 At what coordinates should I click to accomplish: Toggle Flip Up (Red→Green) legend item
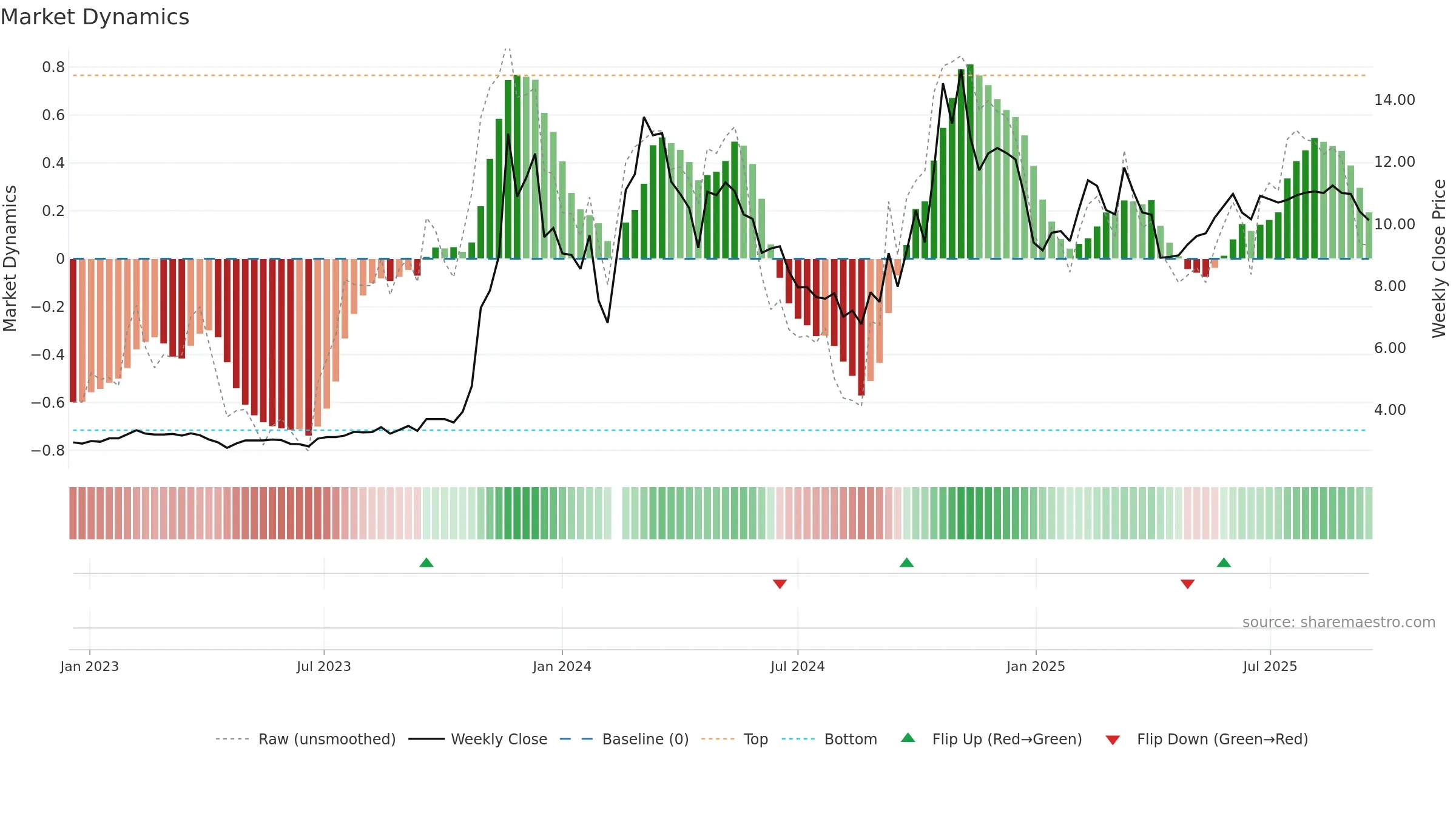click(x=991, y=739)
